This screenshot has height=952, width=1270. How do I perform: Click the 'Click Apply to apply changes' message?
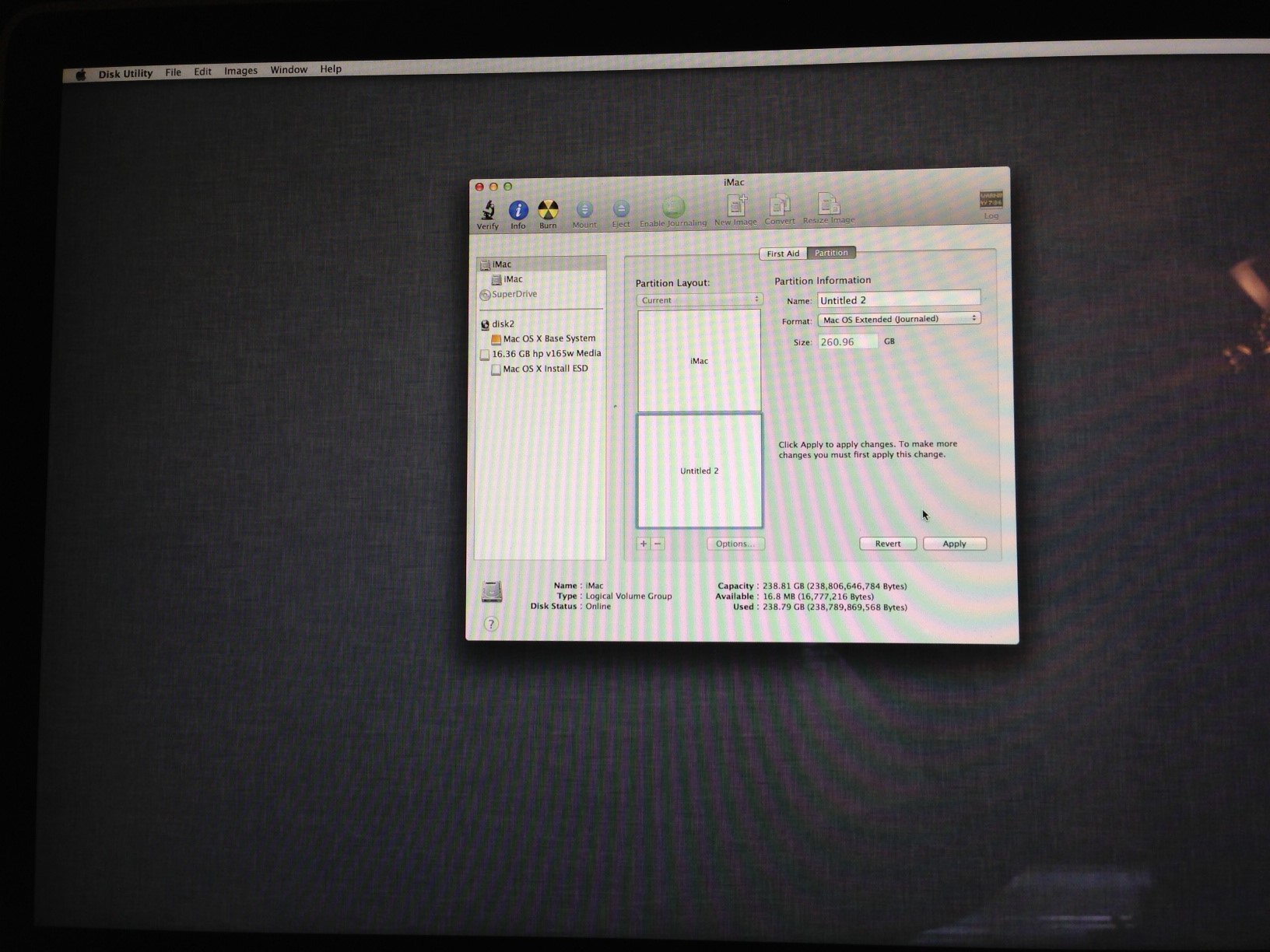(868, 450)
